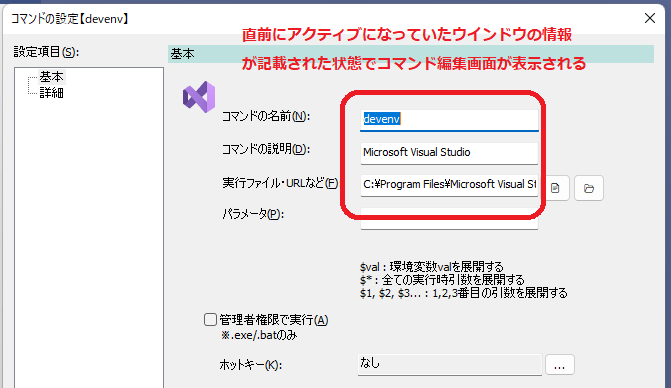Click the コマンドの名前(N) label
The height and width of the screenshot is (388, 671).
pyautogui.click(x=265, y=116)
